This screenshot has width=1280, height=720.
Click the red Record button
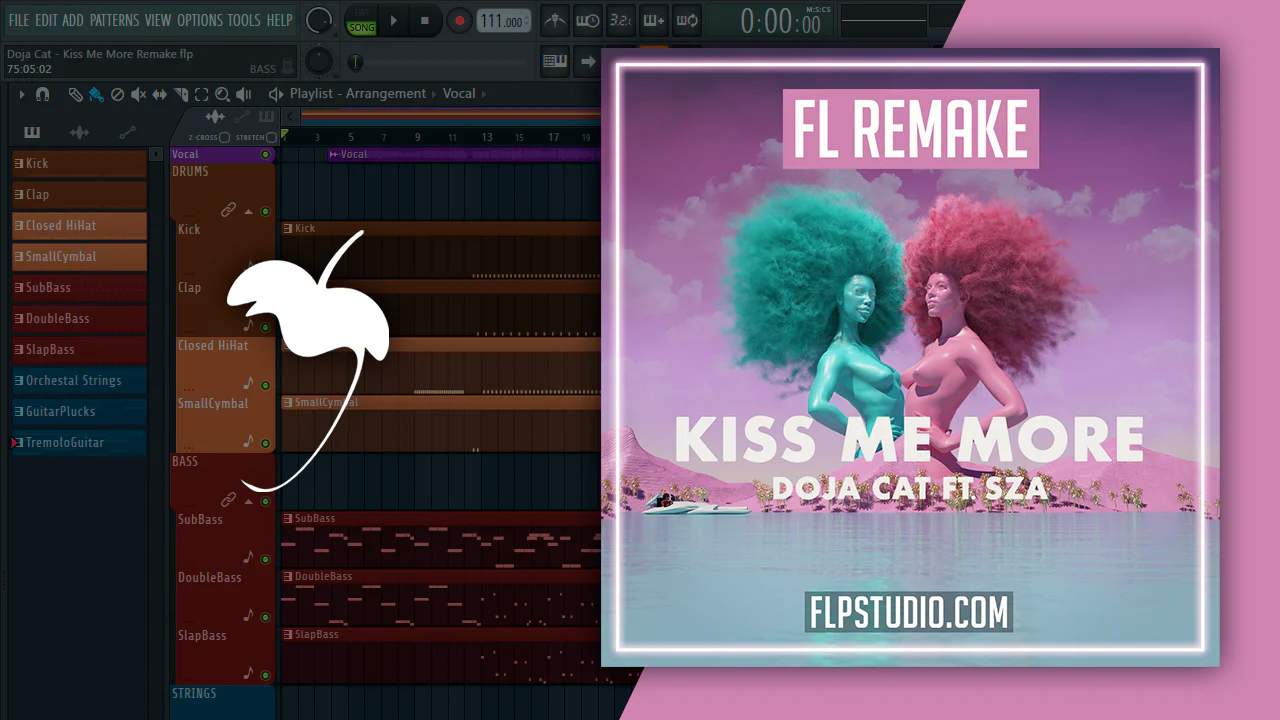(x=459, y=20)
